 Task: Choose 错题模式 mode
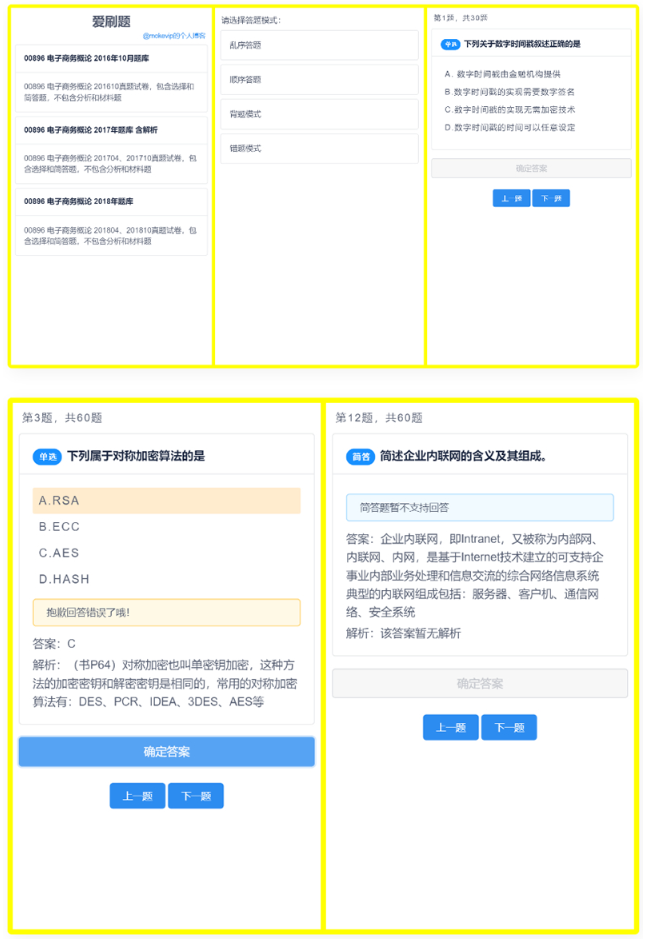pos(319,148)
